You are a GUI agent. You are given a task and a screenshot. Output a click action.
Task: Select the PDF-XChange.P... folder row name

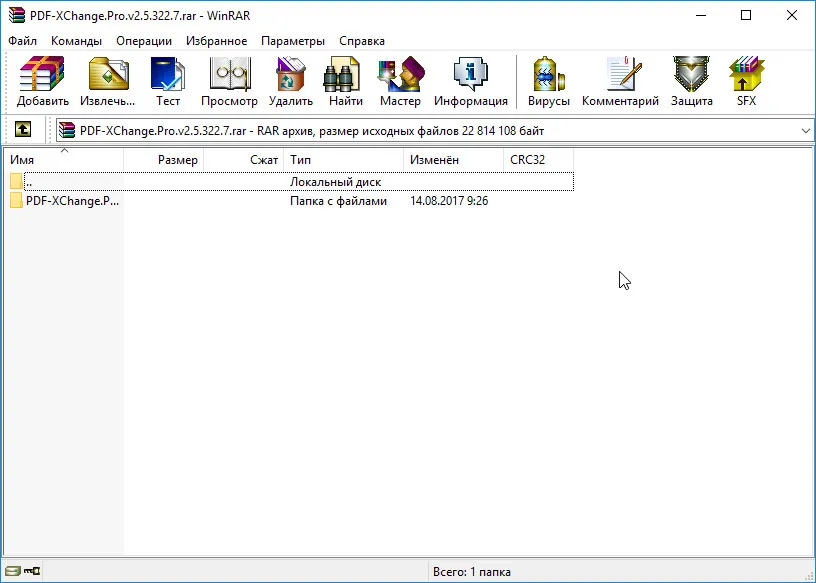point(72,201)
